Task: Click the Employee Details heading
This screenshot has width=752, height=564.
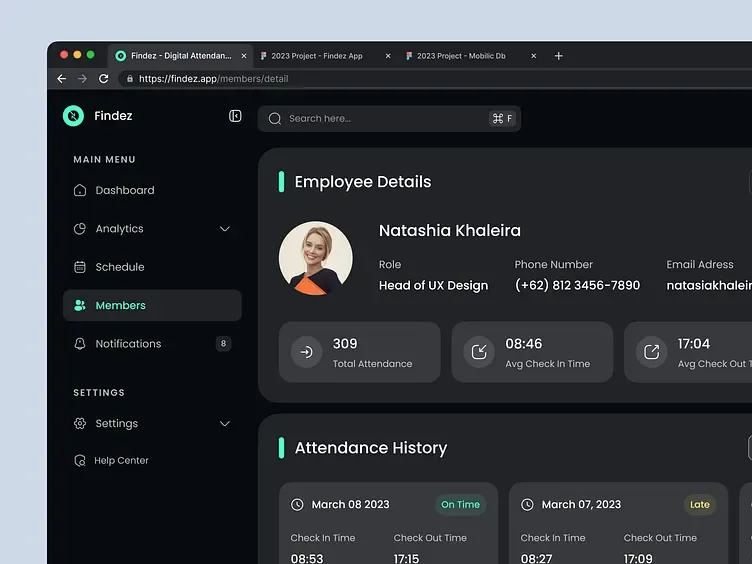Action: click(363, 182)
